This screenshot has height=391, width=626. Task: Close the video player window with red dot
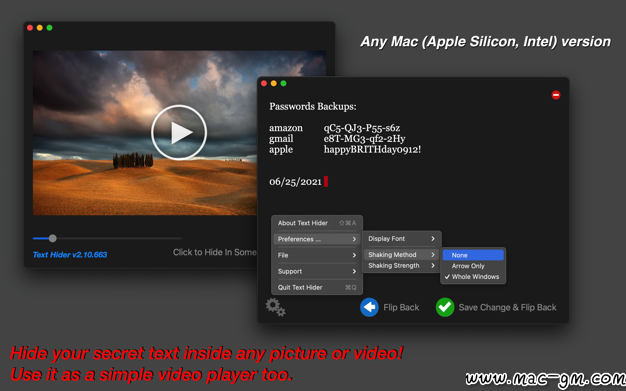point(30,28)
